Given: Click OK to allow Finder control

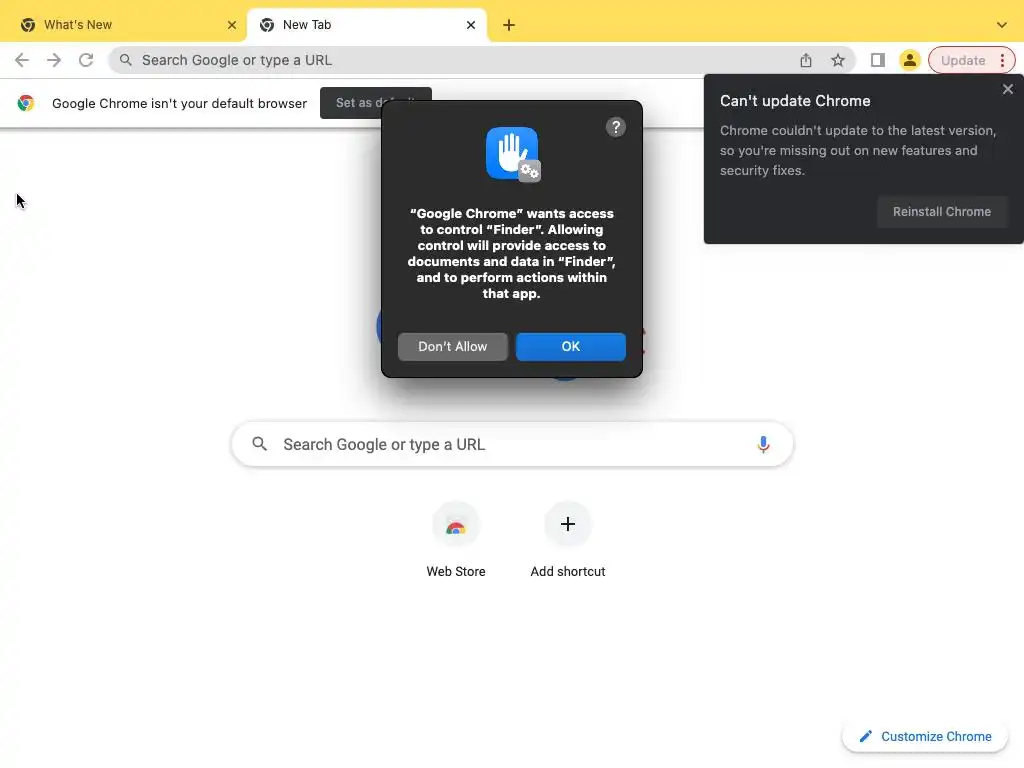Looking at the screenshot, I should pyautogui.click(x=571, y=346).
